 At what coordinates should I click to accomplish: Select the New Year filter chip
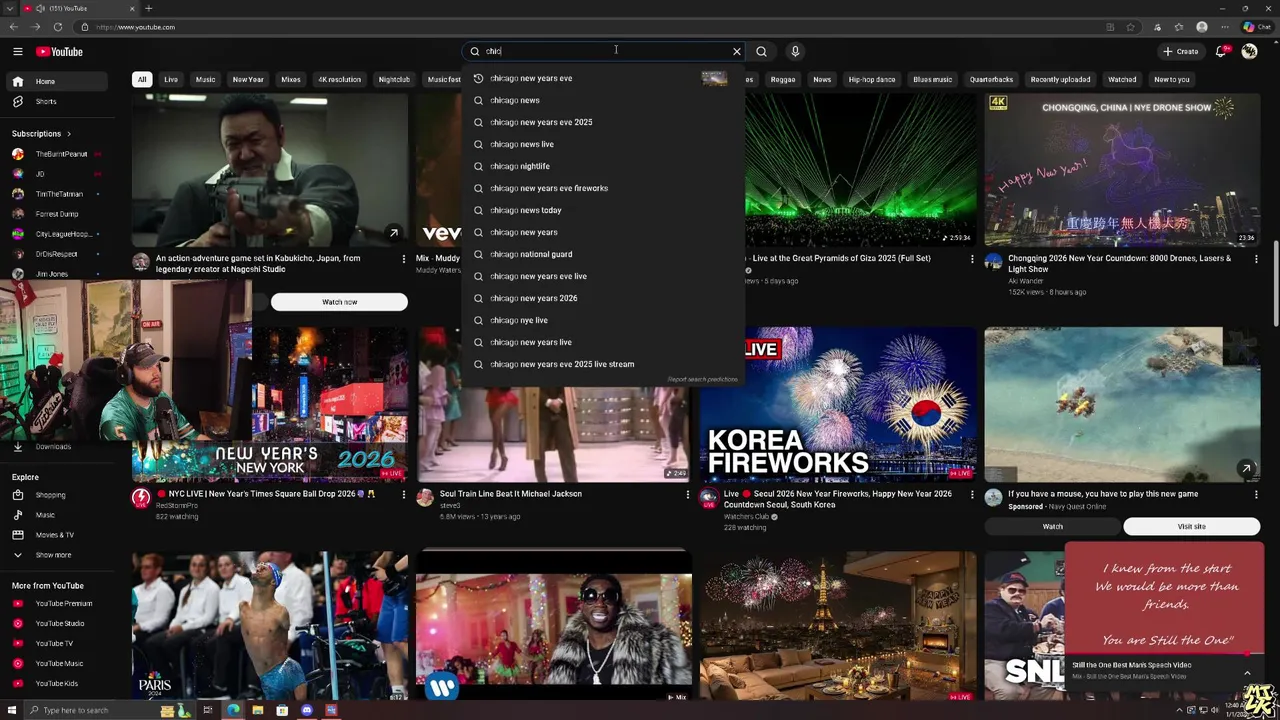coord(248,79)
